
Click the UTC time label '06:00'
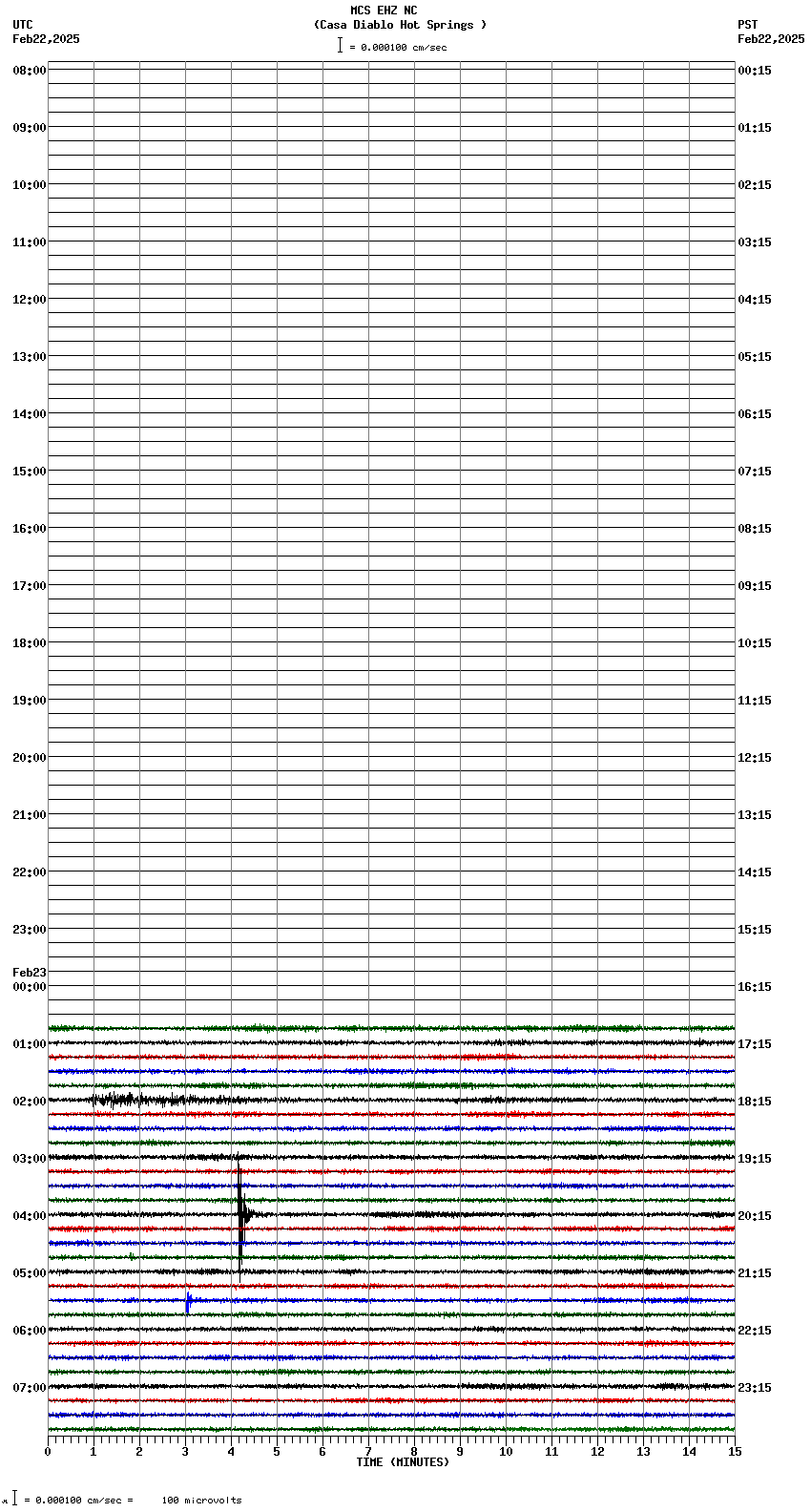pyautogui.click(x=30, y=1331)
